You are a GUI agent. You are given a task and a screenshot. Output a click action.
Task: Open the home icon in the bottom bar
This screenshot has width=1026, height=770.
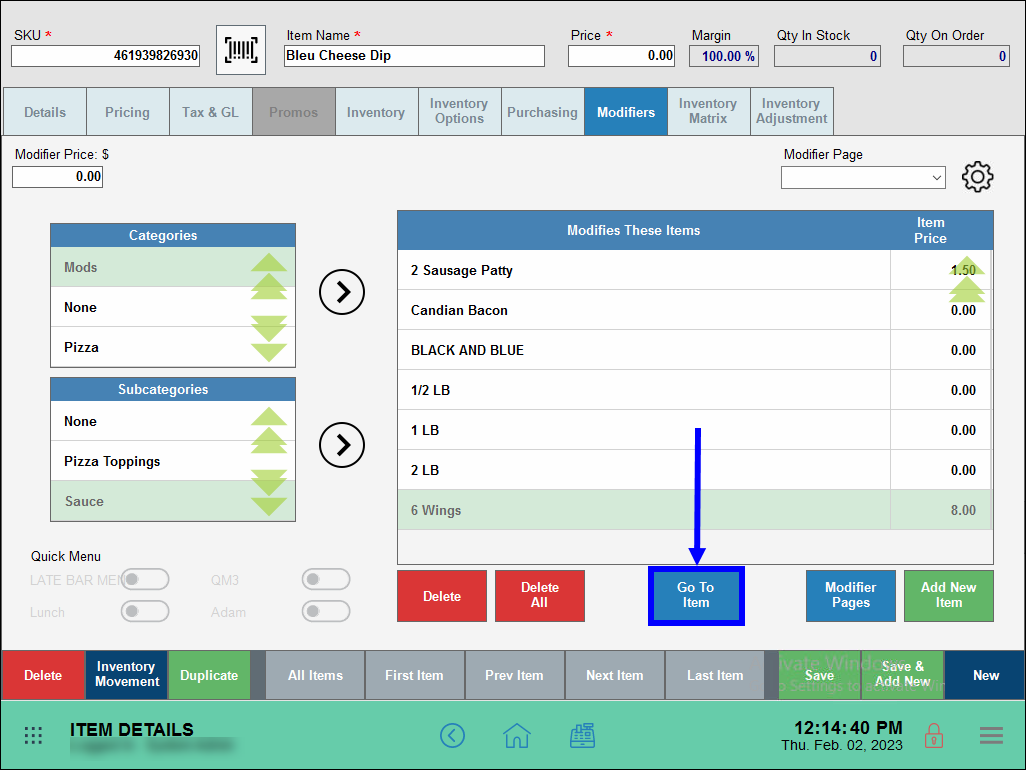tap(517, 735)
